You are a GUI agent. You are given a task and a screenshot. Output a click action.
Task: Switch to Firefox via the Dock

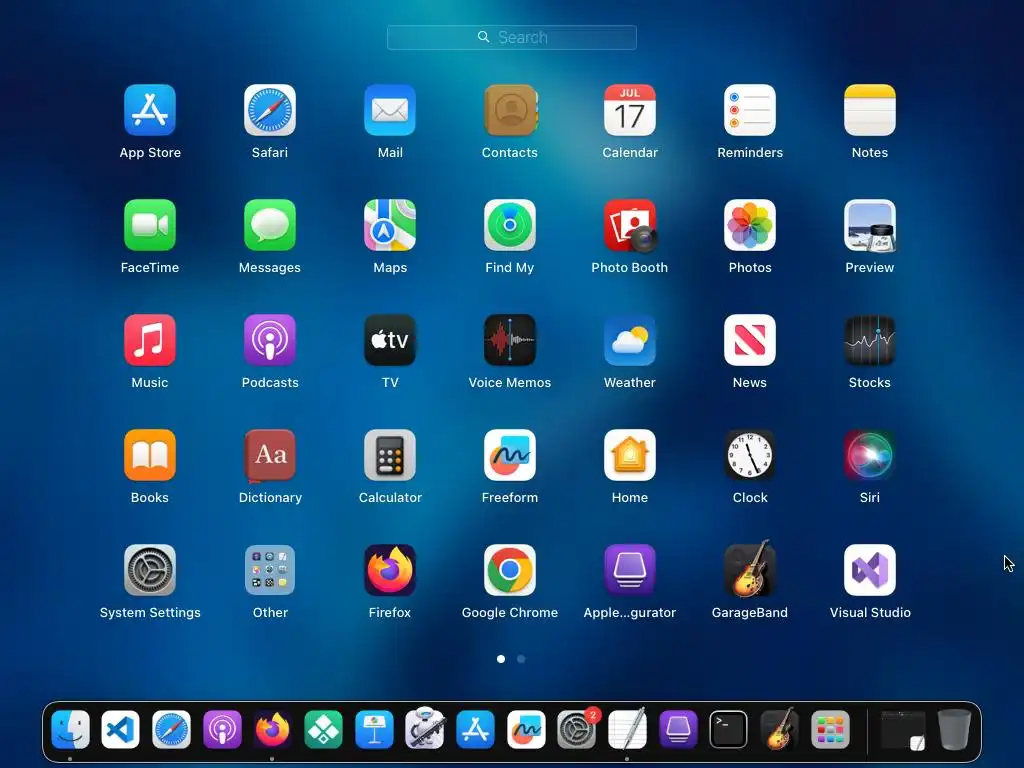pos(272,729)
